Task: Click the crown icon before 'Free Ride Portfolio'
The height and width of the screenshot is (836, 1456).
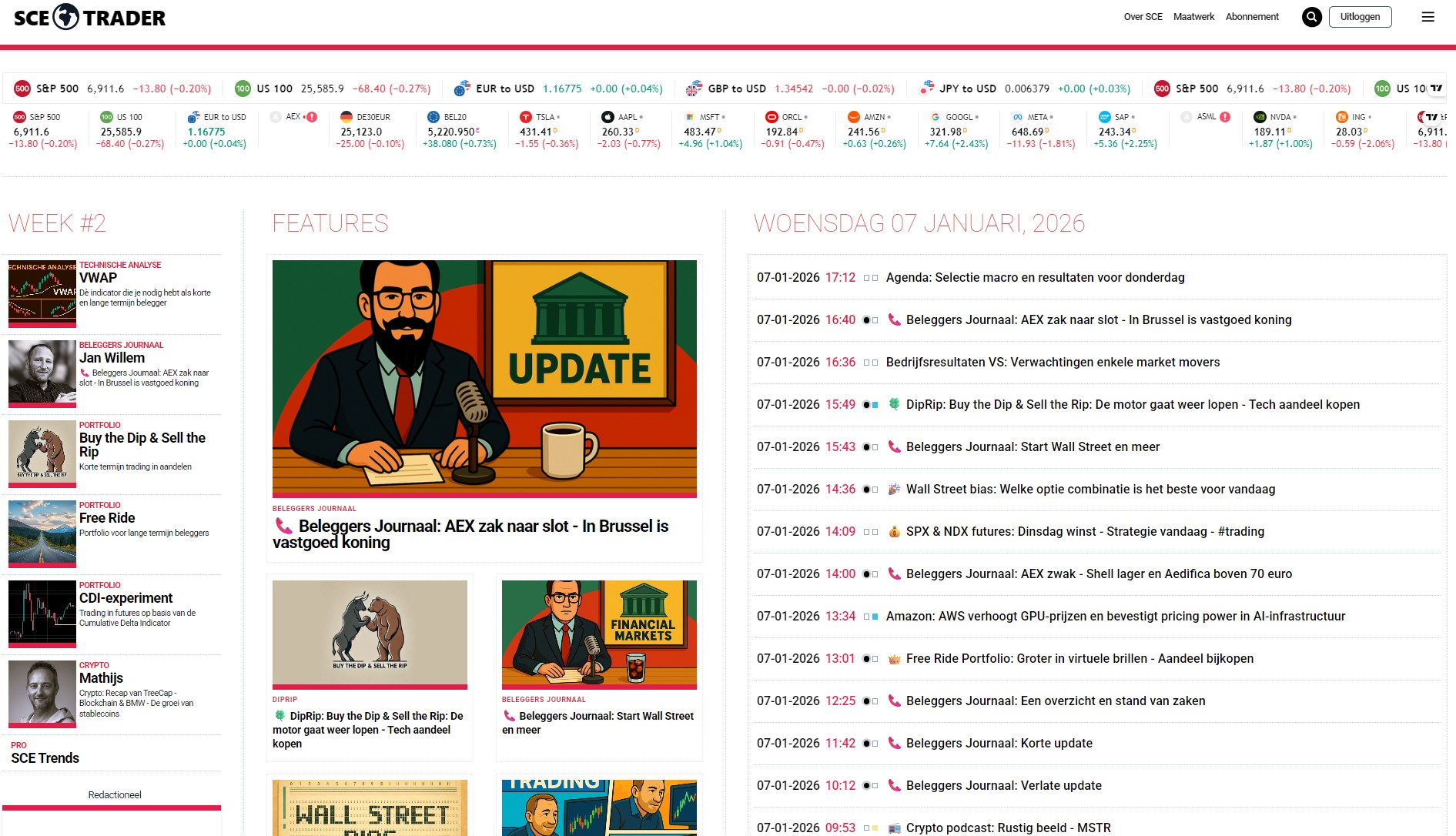Action: click(894, 658)
